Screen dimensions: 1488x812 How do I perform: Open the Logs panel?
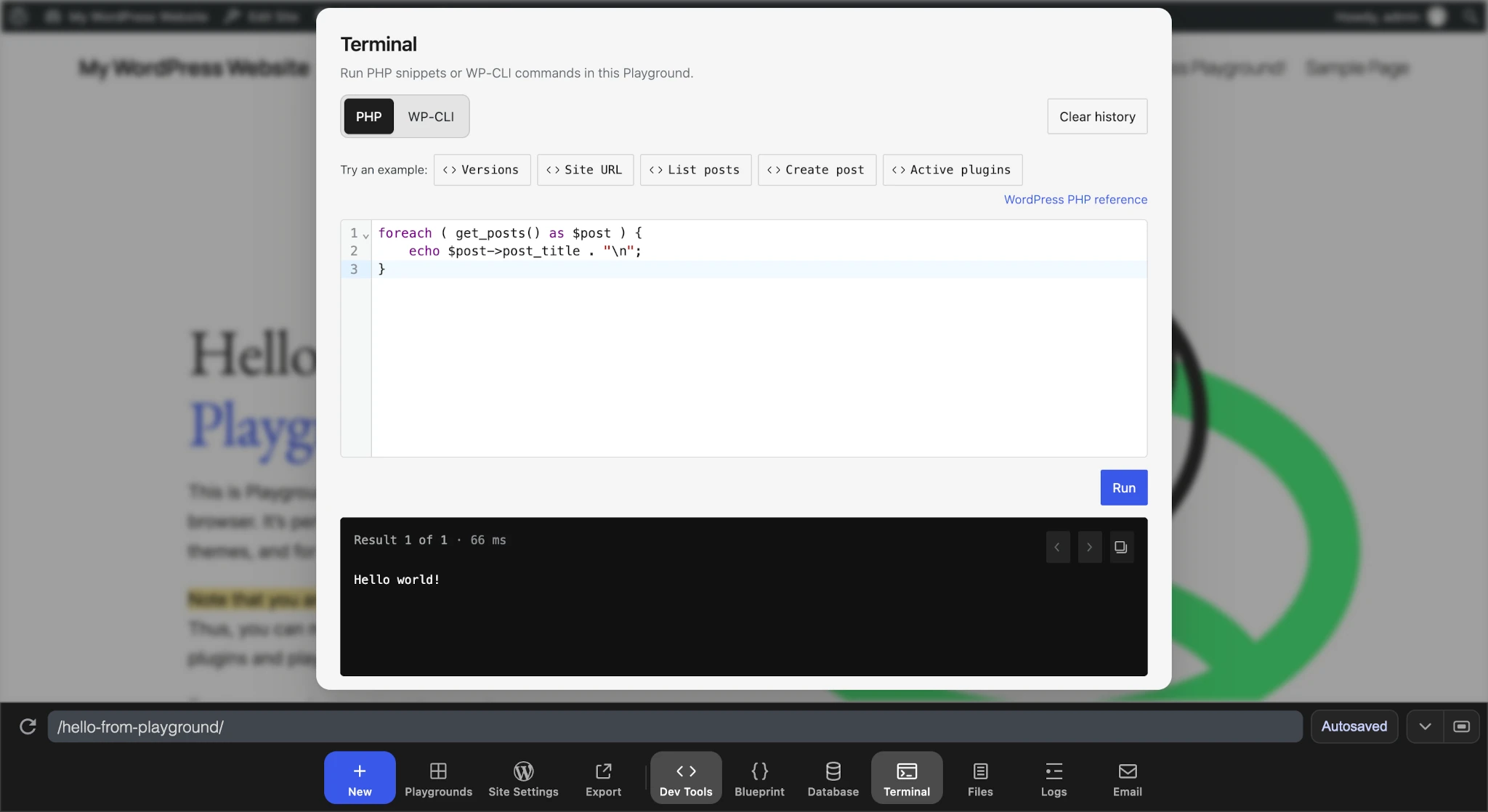[x=1054, y=777]
